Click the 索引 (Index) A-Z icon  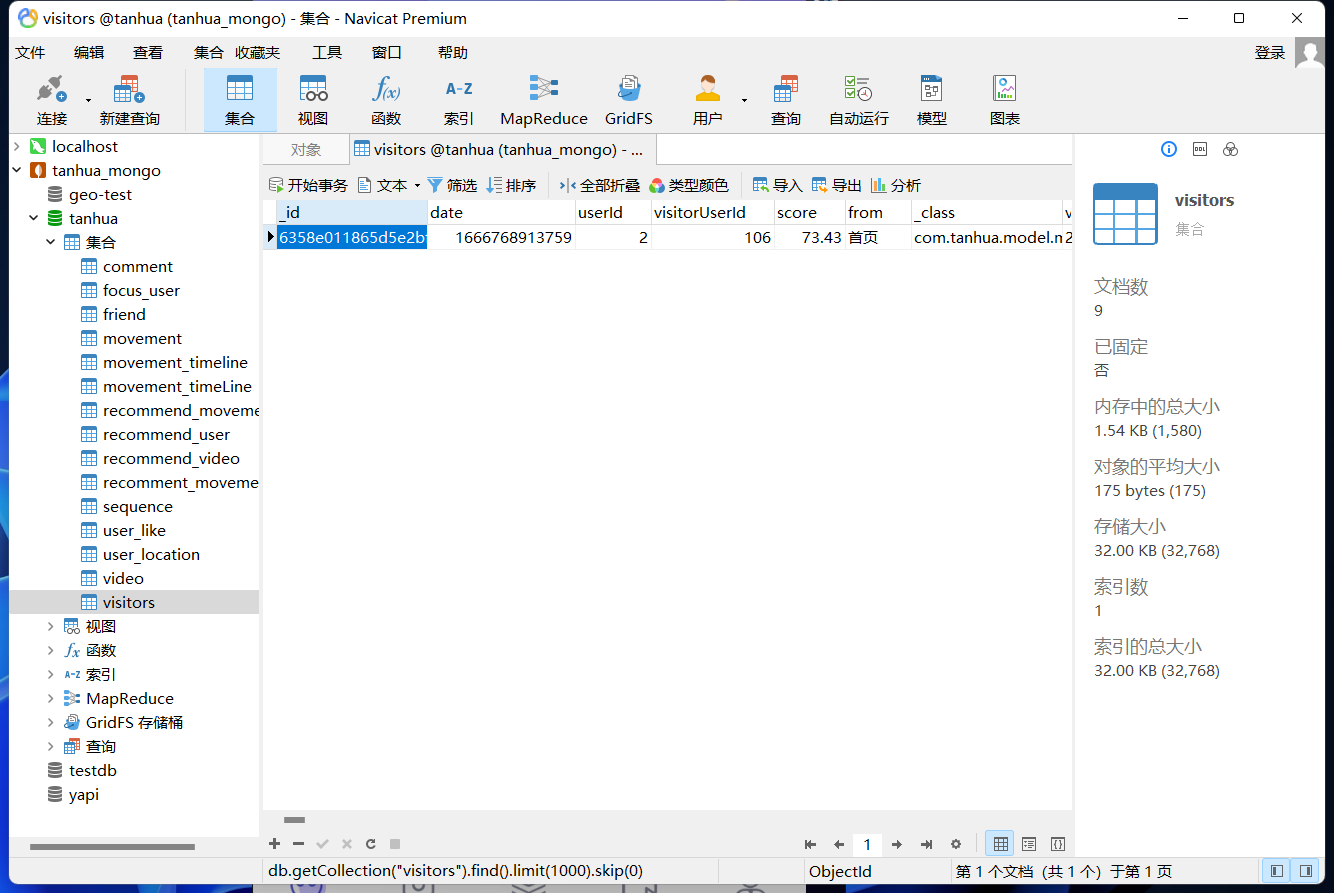[x=459, y=100]
